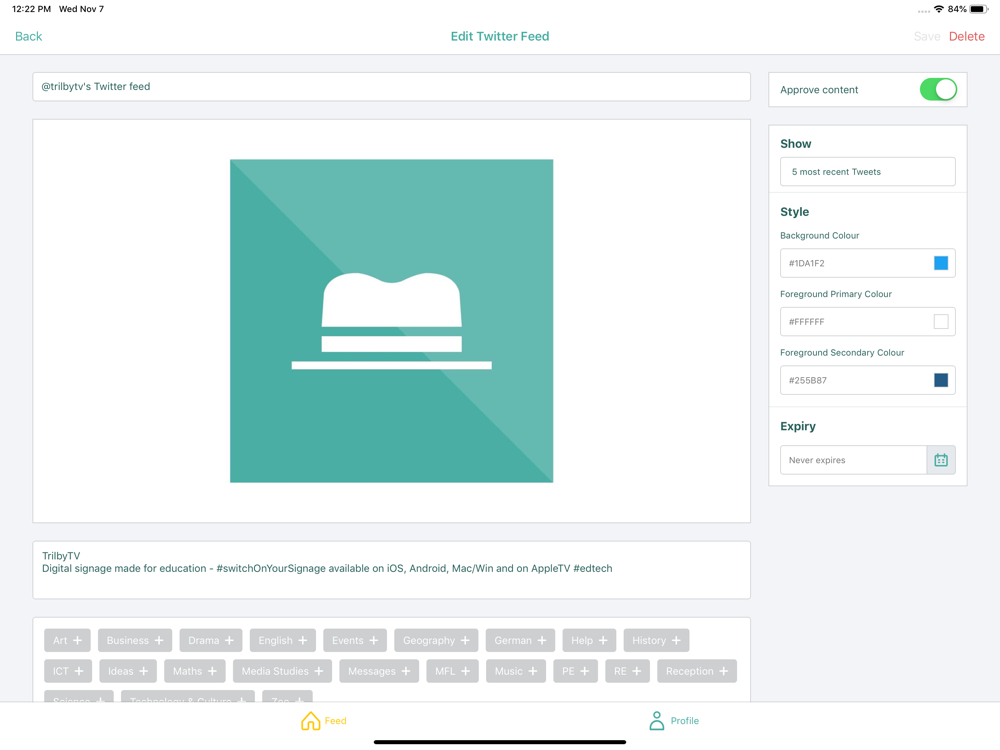Click the plus icon on Art tag

[77, 640]
